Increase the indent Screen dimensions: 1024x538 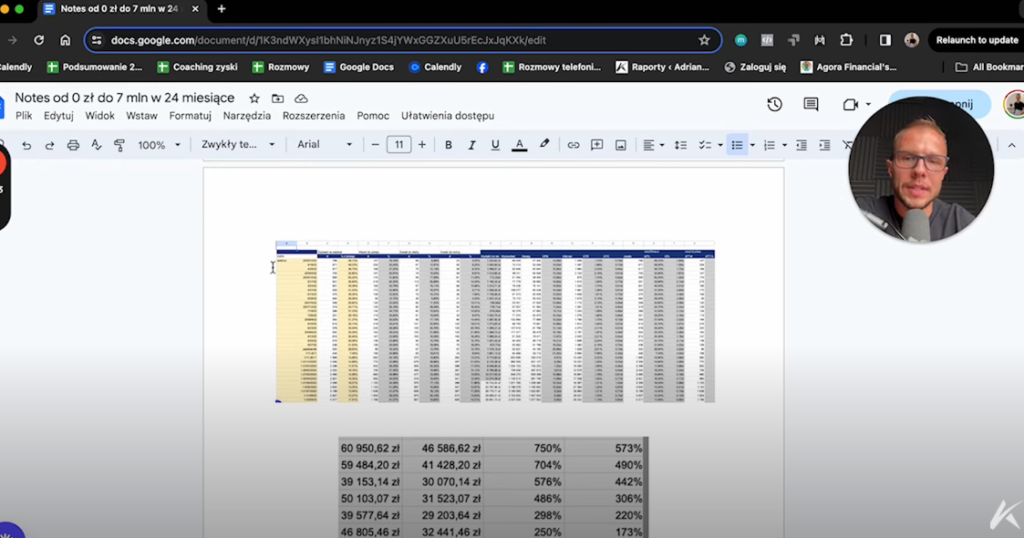point(825,145)
